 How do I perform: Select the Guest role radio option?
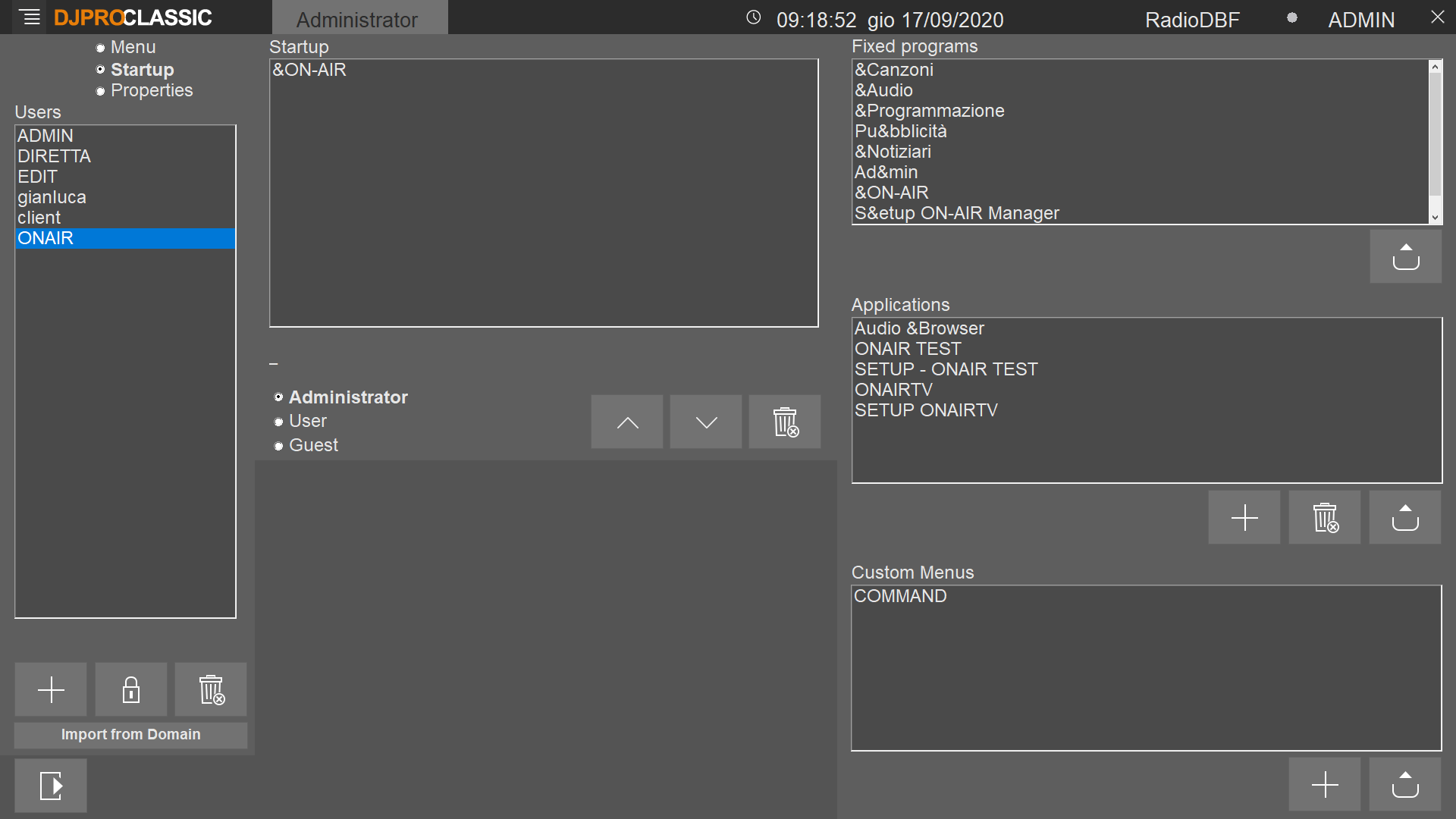point(278,446)
